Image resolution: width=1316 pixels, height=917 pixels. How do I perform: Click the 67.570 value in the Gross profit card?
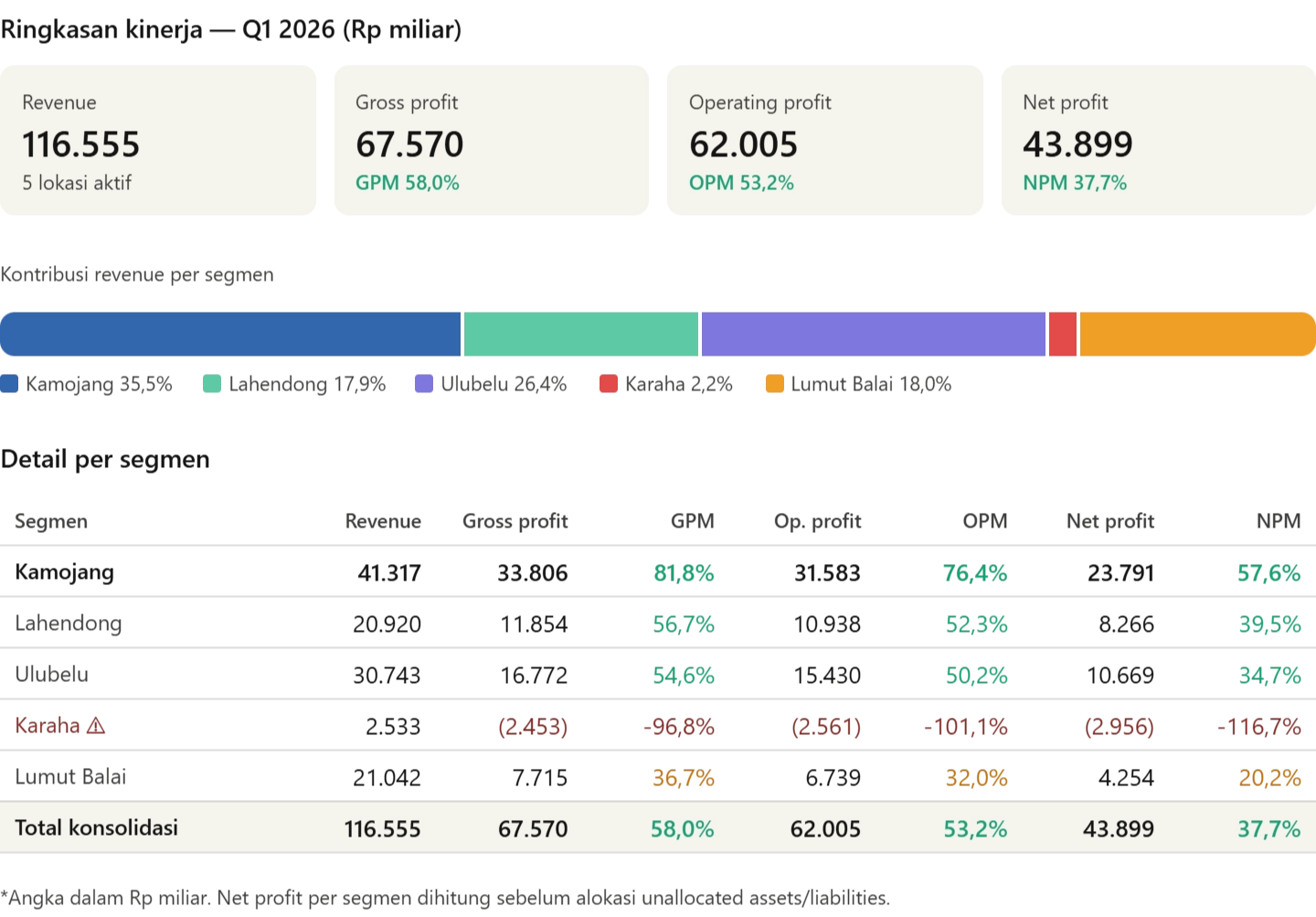coord(409,144)
